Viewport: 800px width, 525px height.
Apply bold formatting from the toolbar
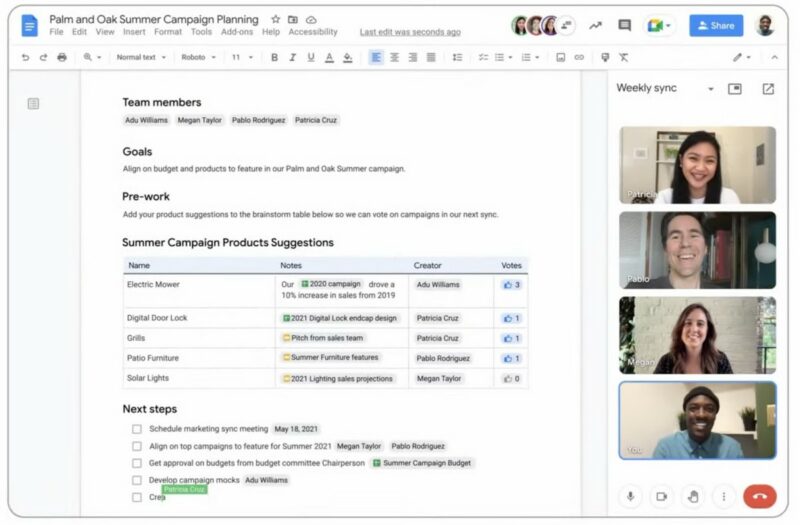point(275,57)
